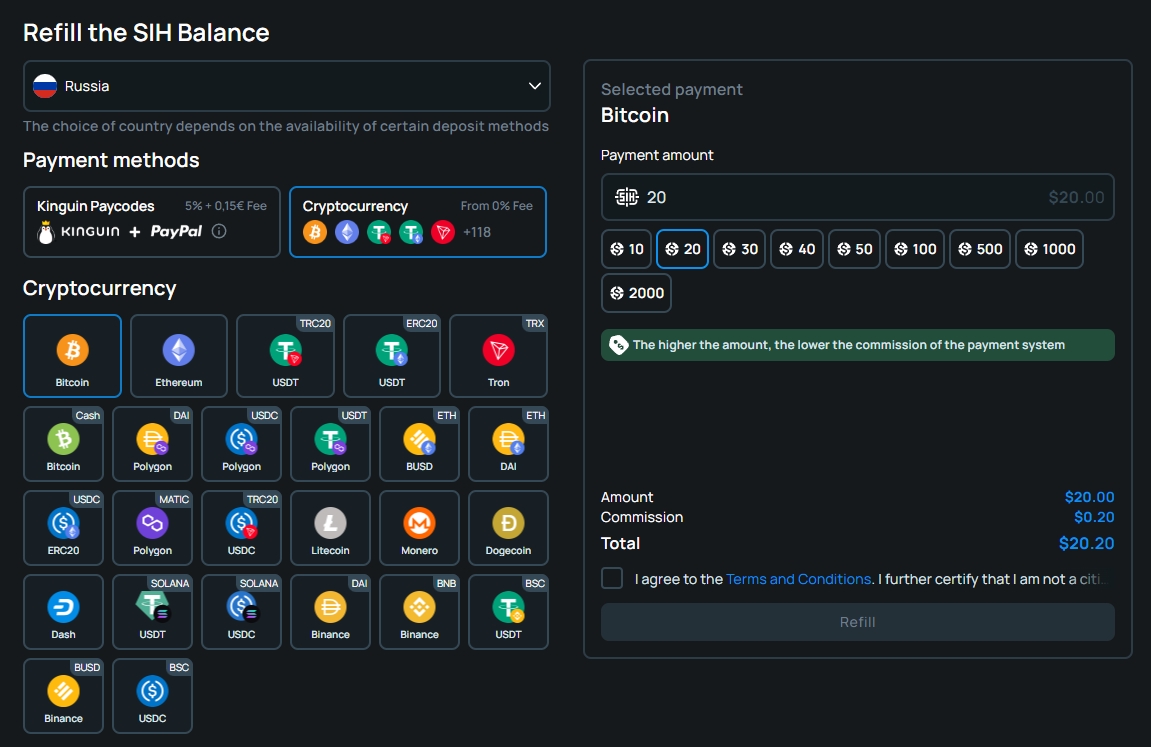The image size is (1151, 747).
Task: Select the Cryptocurrency payment method tab
Action: pyautogui.click(x=418, y=221)
